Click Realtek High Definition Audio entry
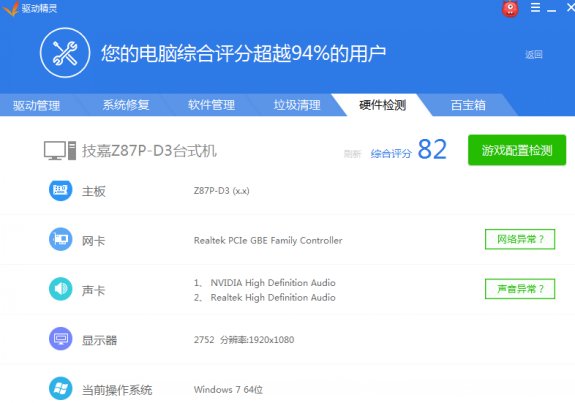 [x=273, y=297]
